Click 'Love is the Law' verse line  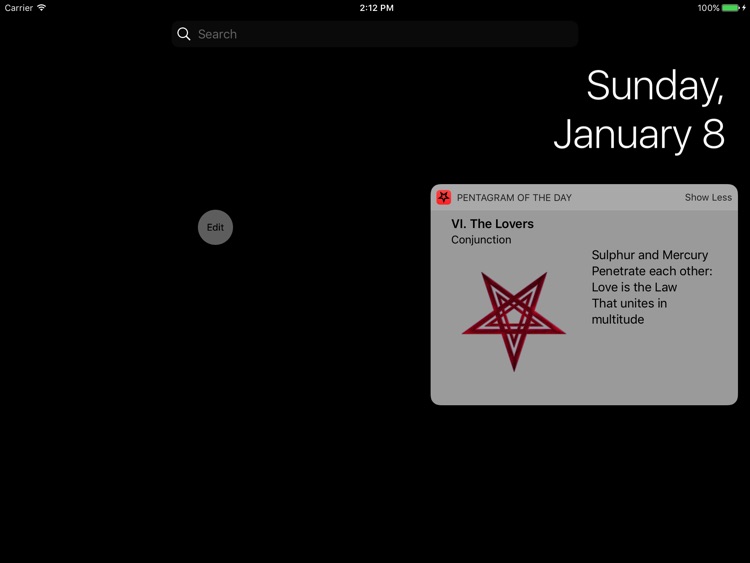tap(634, 287)
